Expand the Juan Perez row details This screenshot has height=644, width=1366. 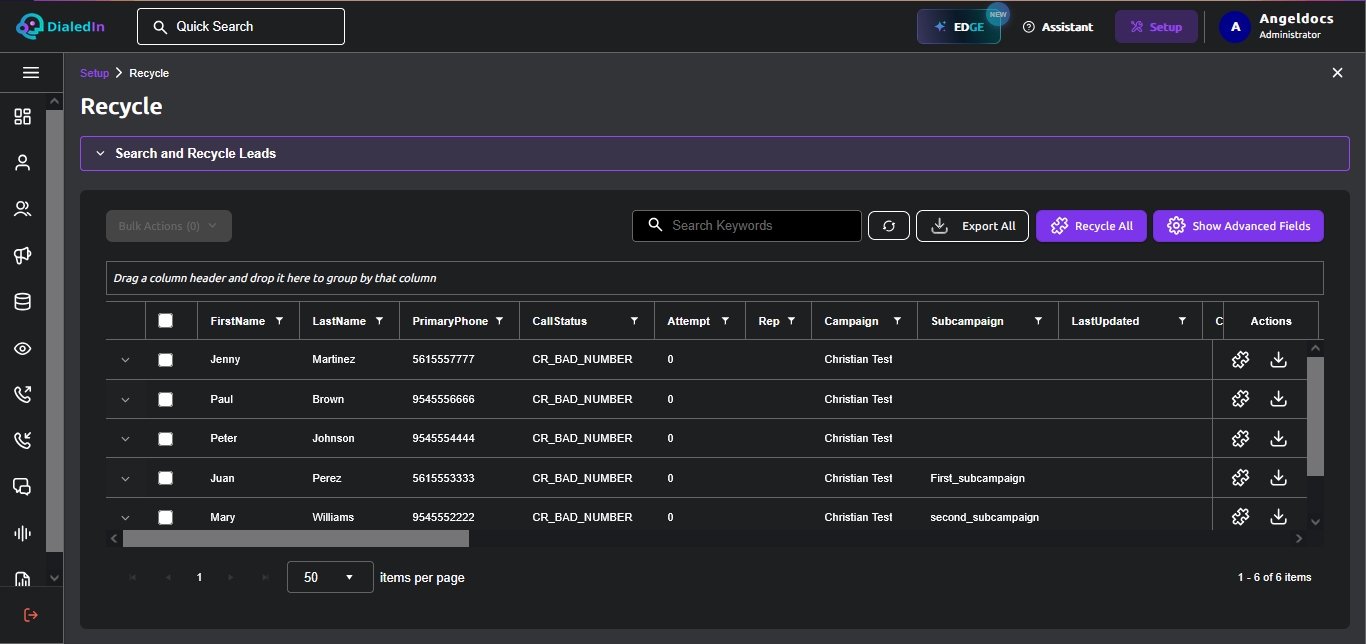(126, 478)
